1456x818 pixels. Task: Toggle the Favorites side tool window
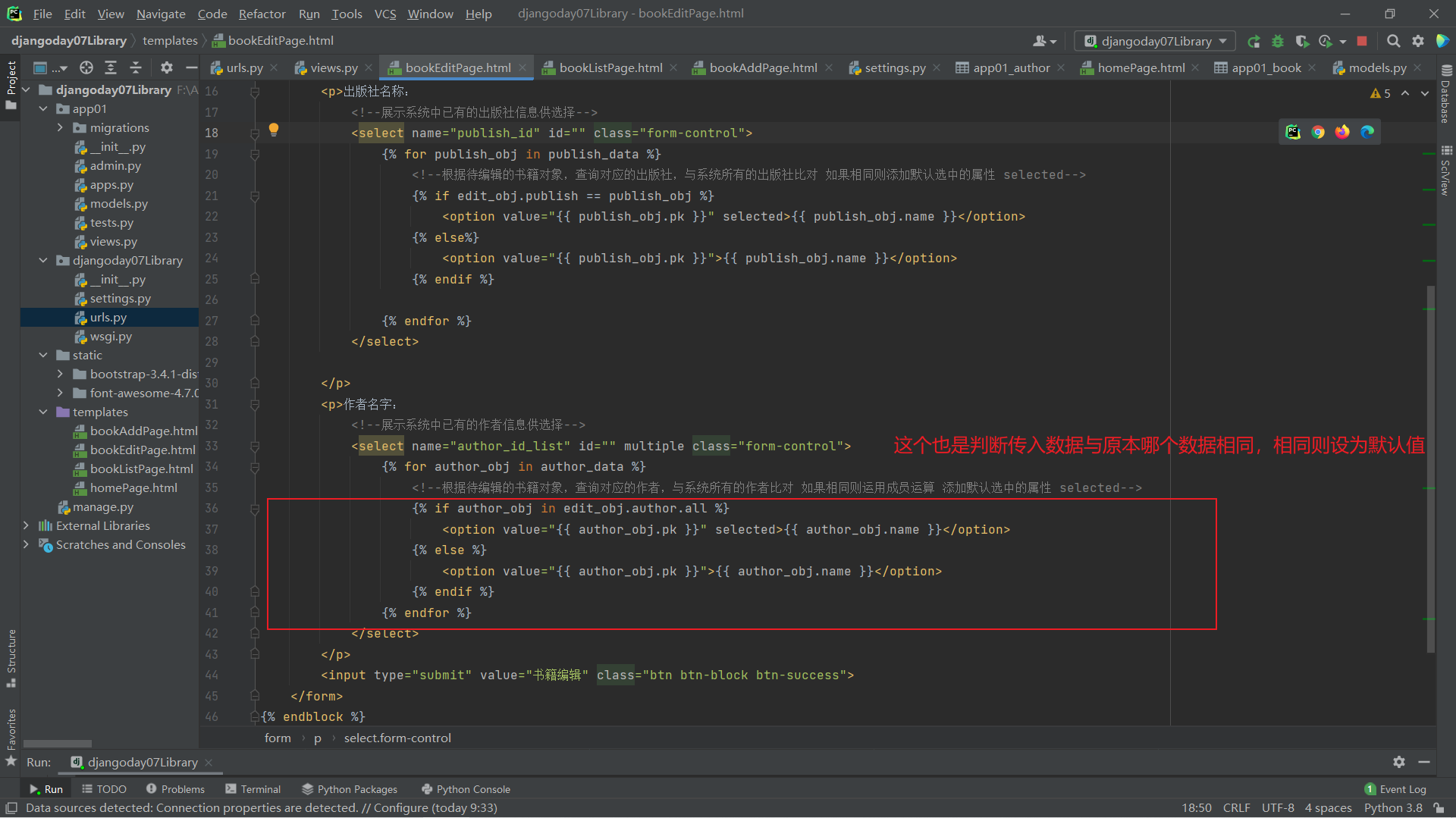coord(11,737)
